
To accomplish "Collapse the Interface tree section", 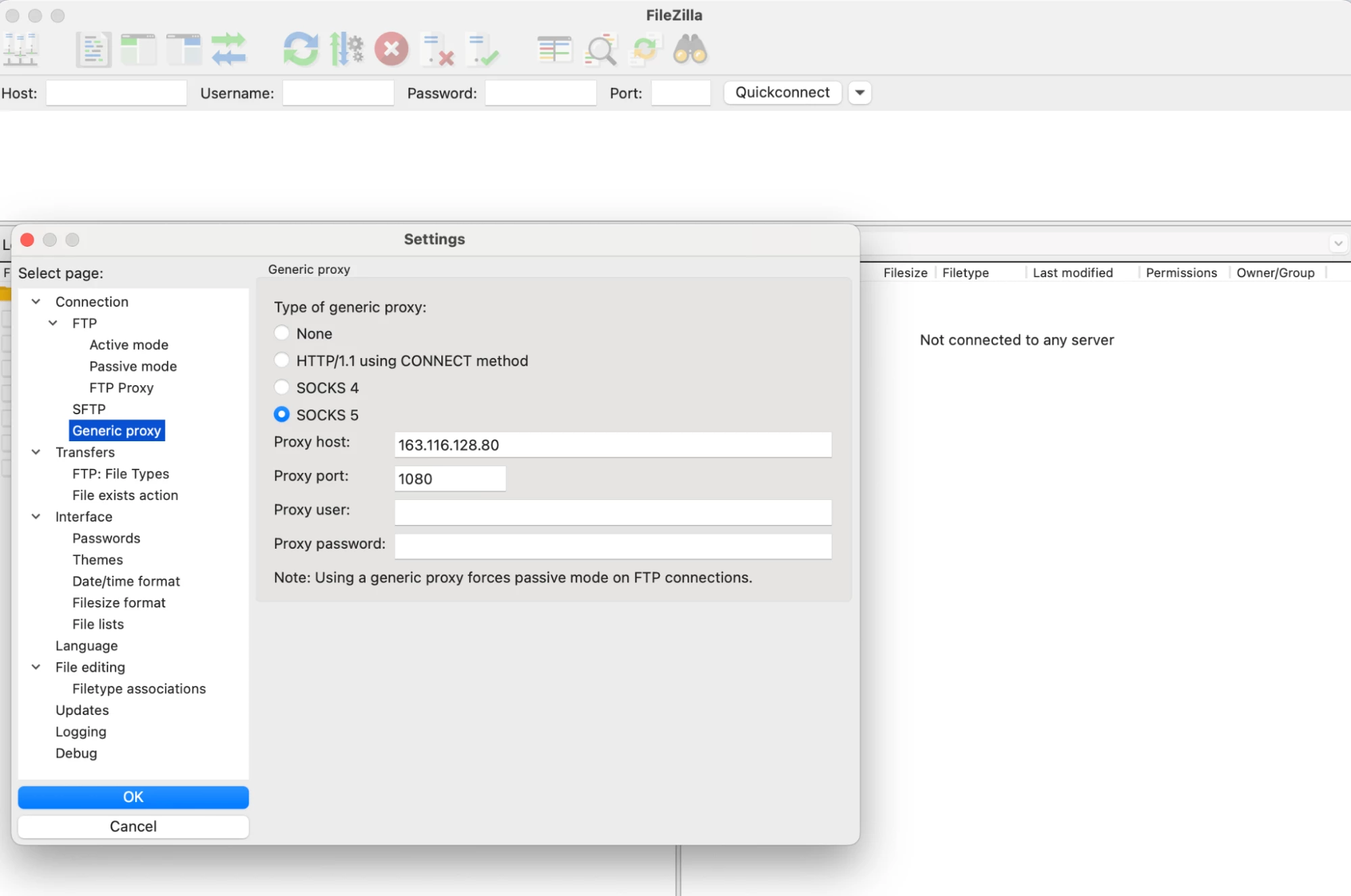I will 36,516.
